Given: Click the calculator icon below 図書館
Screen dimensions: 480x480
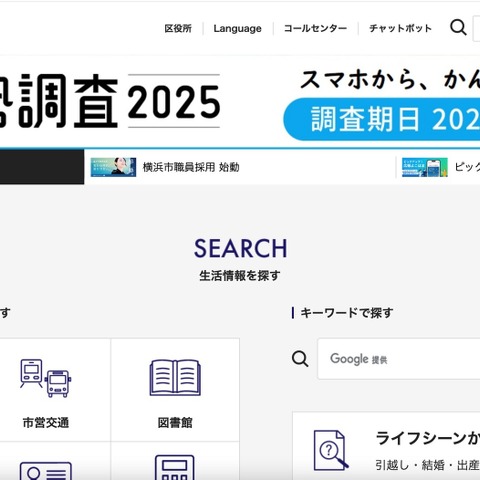Looking at the screenshot, I should tap(175, 467).
